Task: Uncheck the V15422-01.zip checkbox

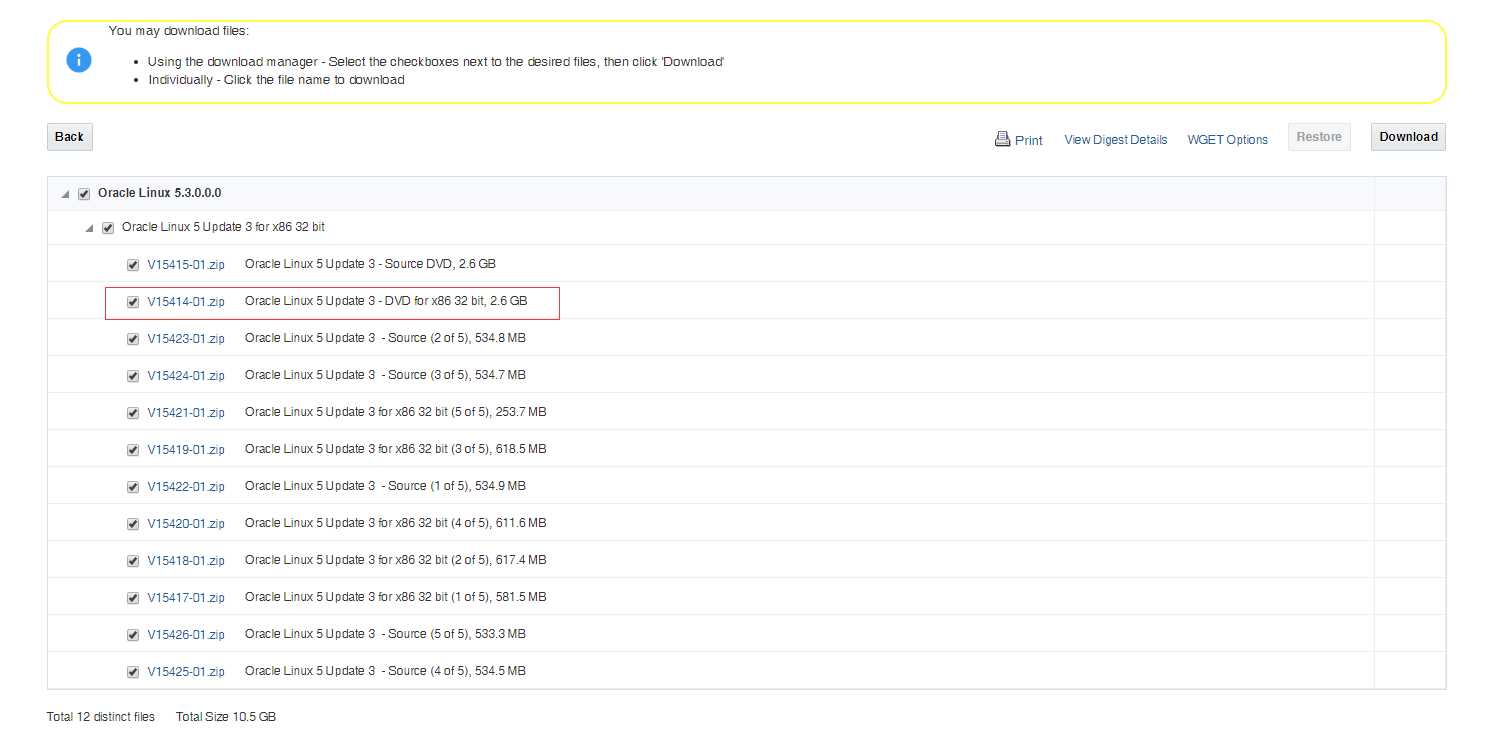Action: pos(133,487)
